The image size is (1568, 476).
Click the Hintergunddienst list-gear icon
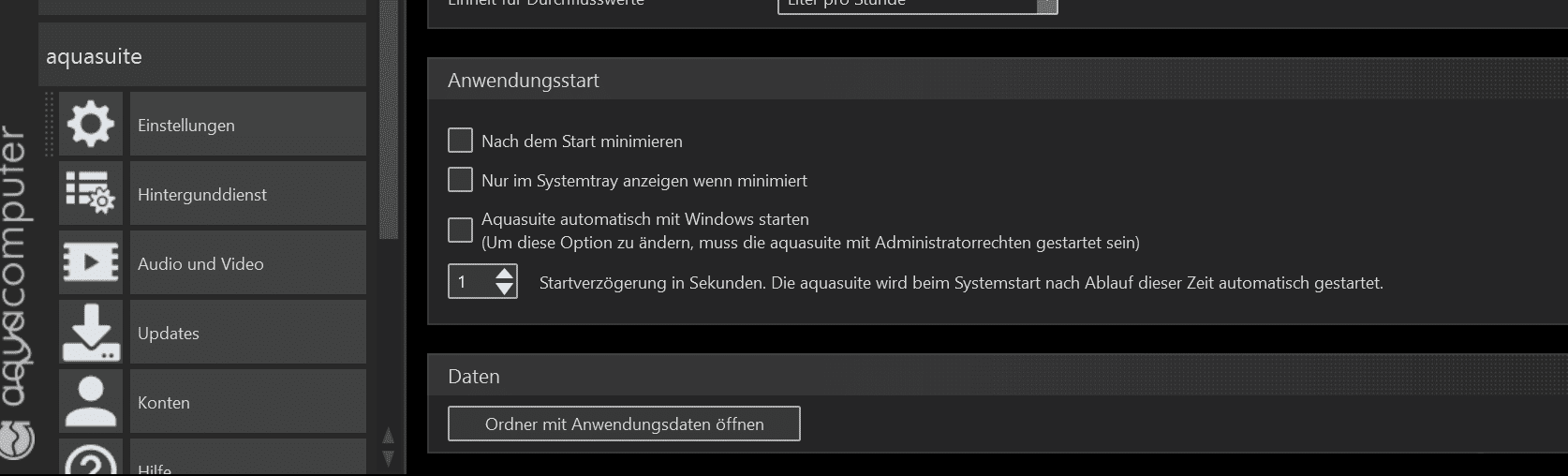point(91,194)
